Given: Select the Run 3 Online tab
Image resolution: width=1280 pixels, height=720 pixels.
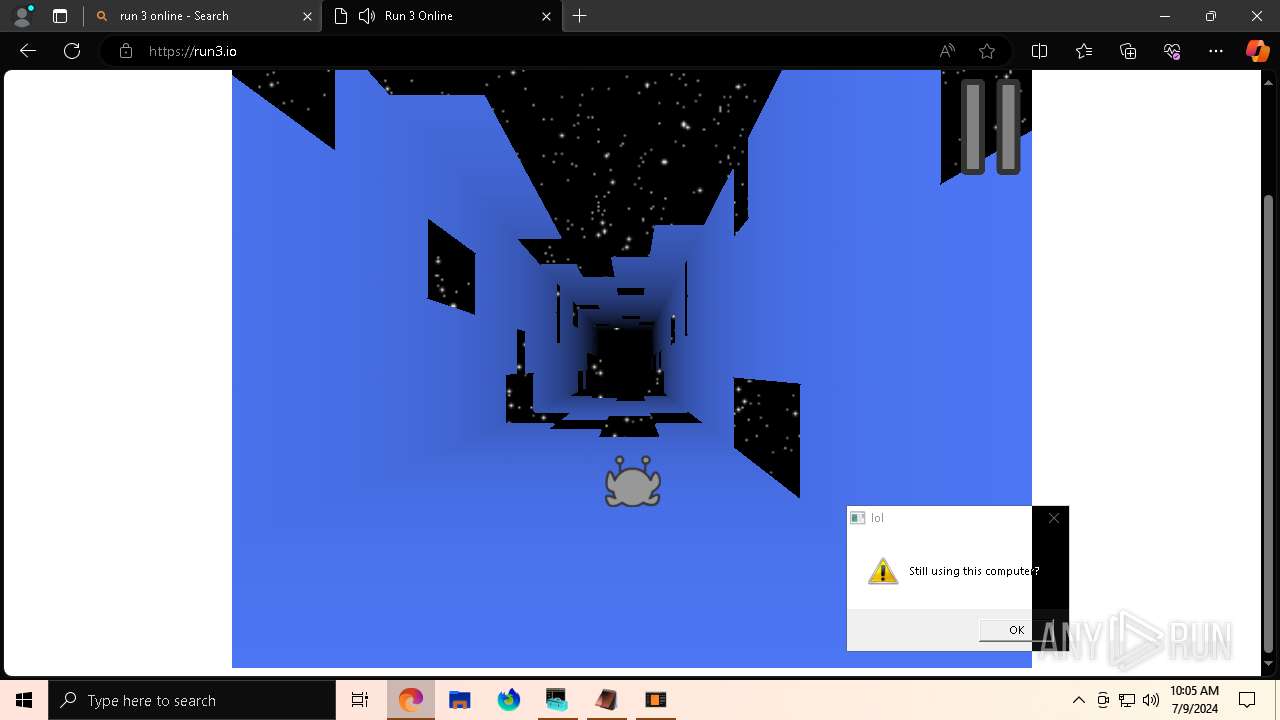Looking at the screenshot, I should pos(440,16).
